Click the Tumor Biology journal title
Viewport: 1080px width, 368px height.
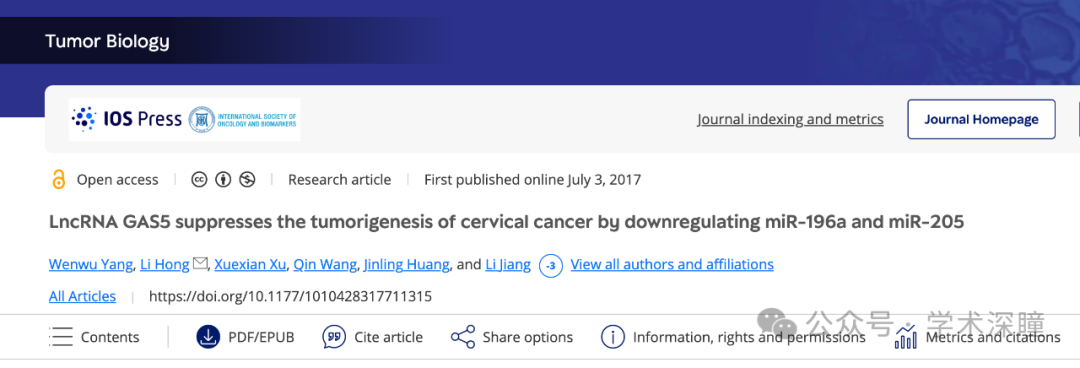pyautogui.click(x=107, y=41)
